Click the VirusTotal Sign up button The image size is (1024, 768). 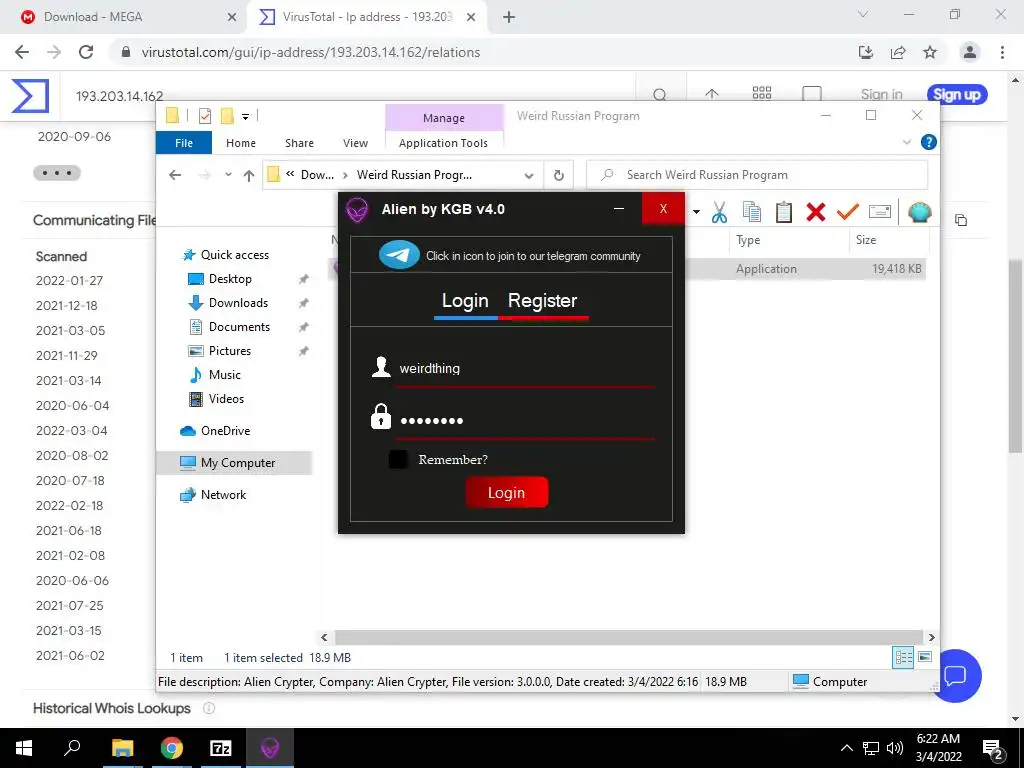pyautogui.click(x=957, y=95)
